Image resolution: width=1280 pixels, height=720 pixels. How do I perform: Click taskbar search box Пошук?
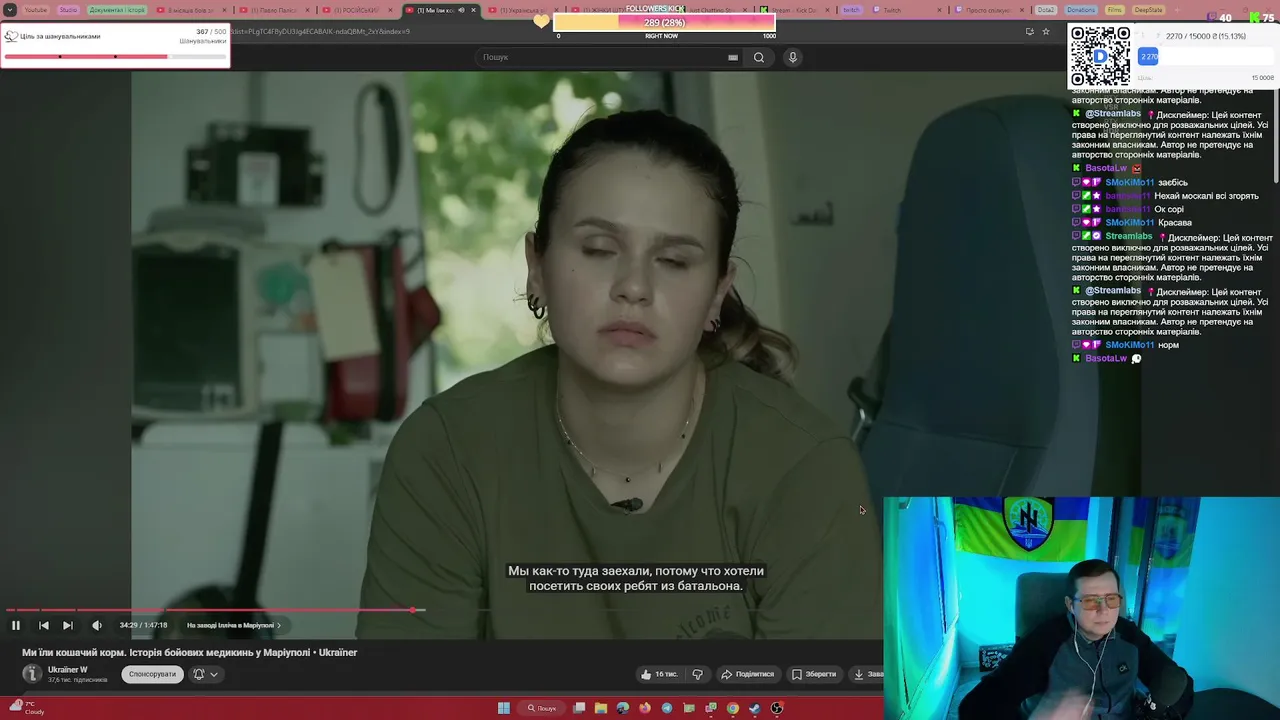pos(542,708)
